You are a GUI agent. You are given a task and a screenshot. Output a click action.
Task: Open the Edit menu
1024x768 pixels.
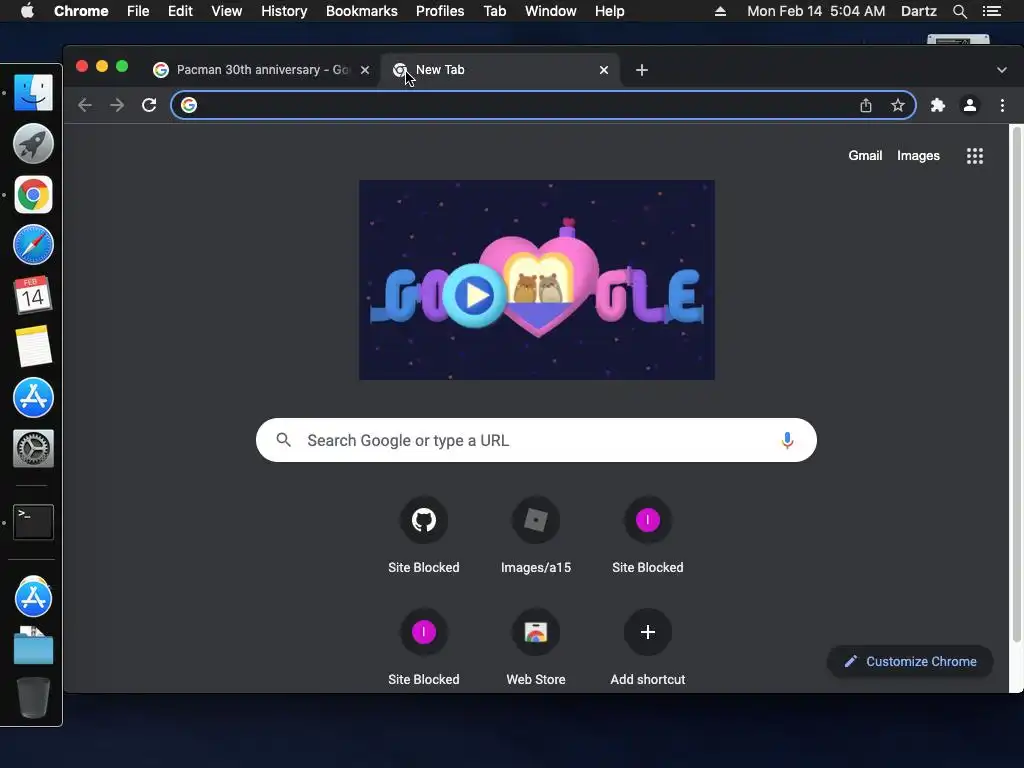coord(180,11)
